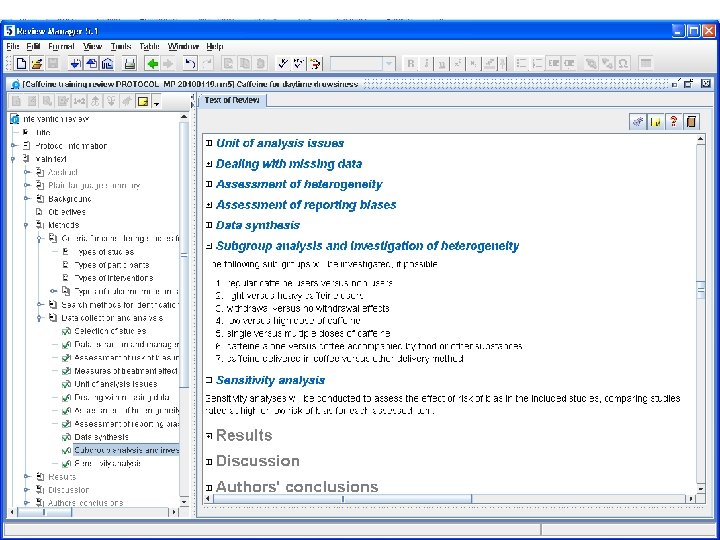Open the properties icon above review text

pyautogui.click(x=637, y=122)
